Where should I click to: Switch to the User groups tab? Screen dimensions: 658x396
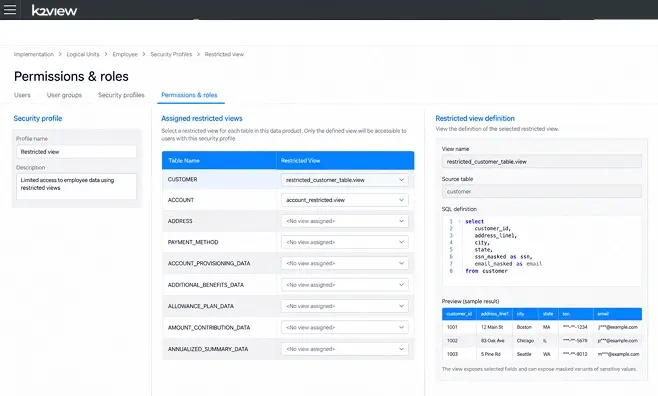pos(64,95)
